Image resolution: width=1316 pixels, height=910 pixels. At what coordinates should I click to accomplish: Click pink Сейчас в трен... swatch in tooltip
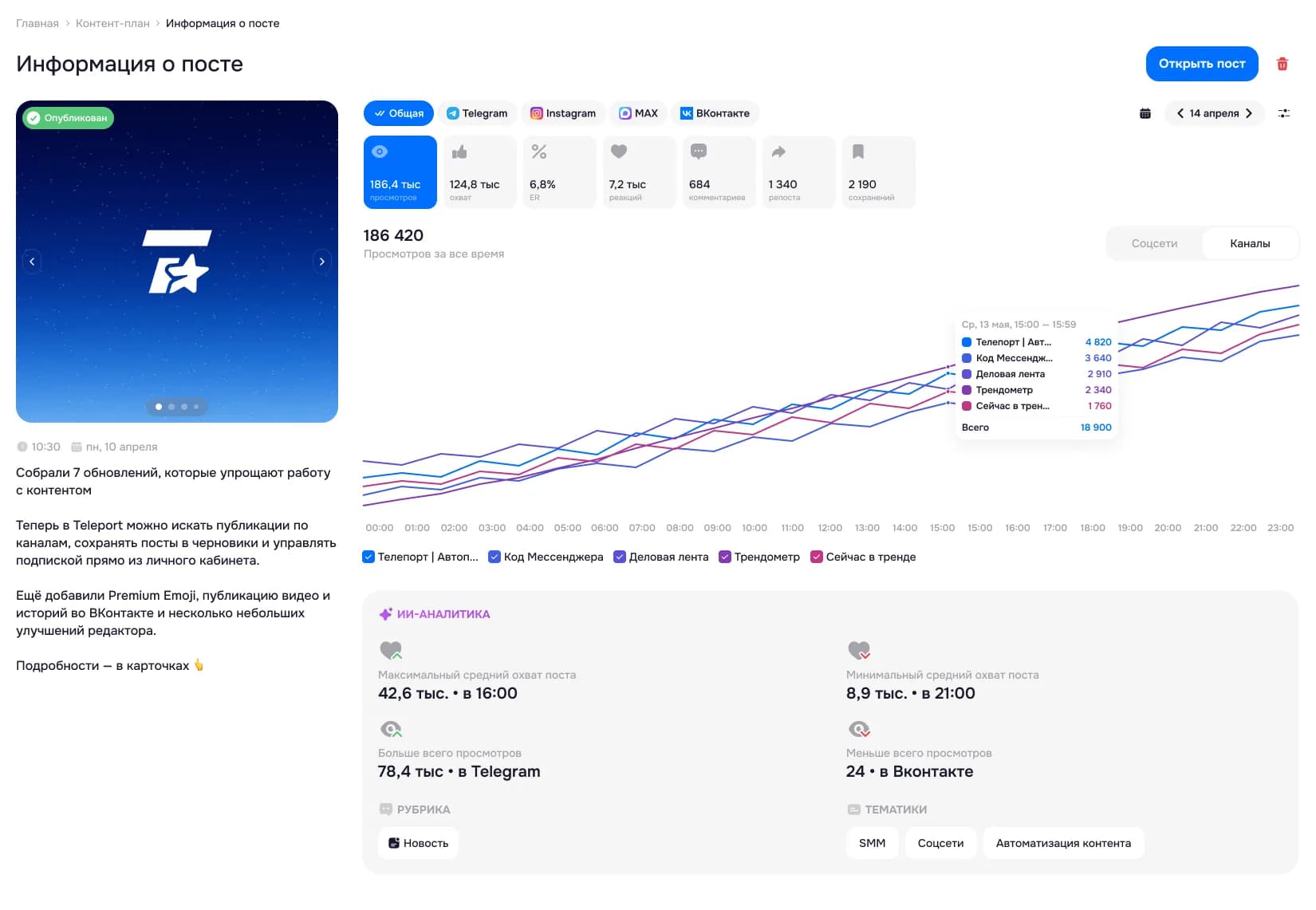pos(967,406)
